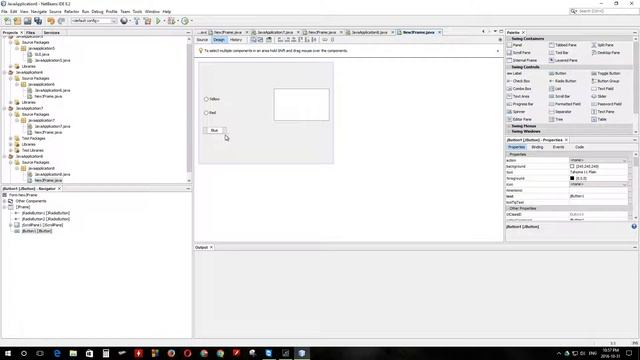Select the Table palette item
Screen dimensions: 640x360
(x=599, y=119)
